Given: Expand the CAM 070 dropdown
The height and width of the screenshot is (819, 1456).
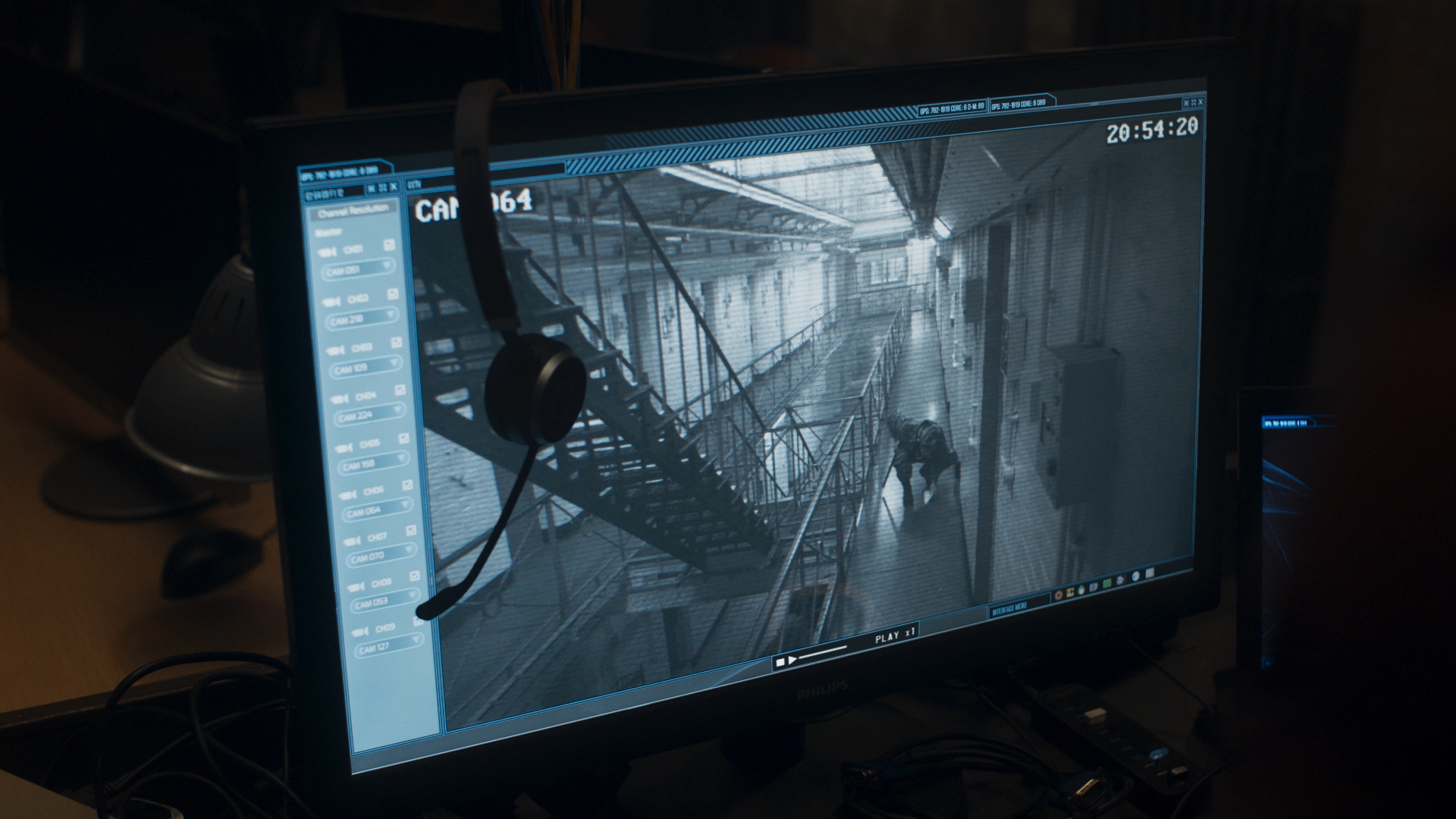Looking at the screenshot, I should pos(382,555).
